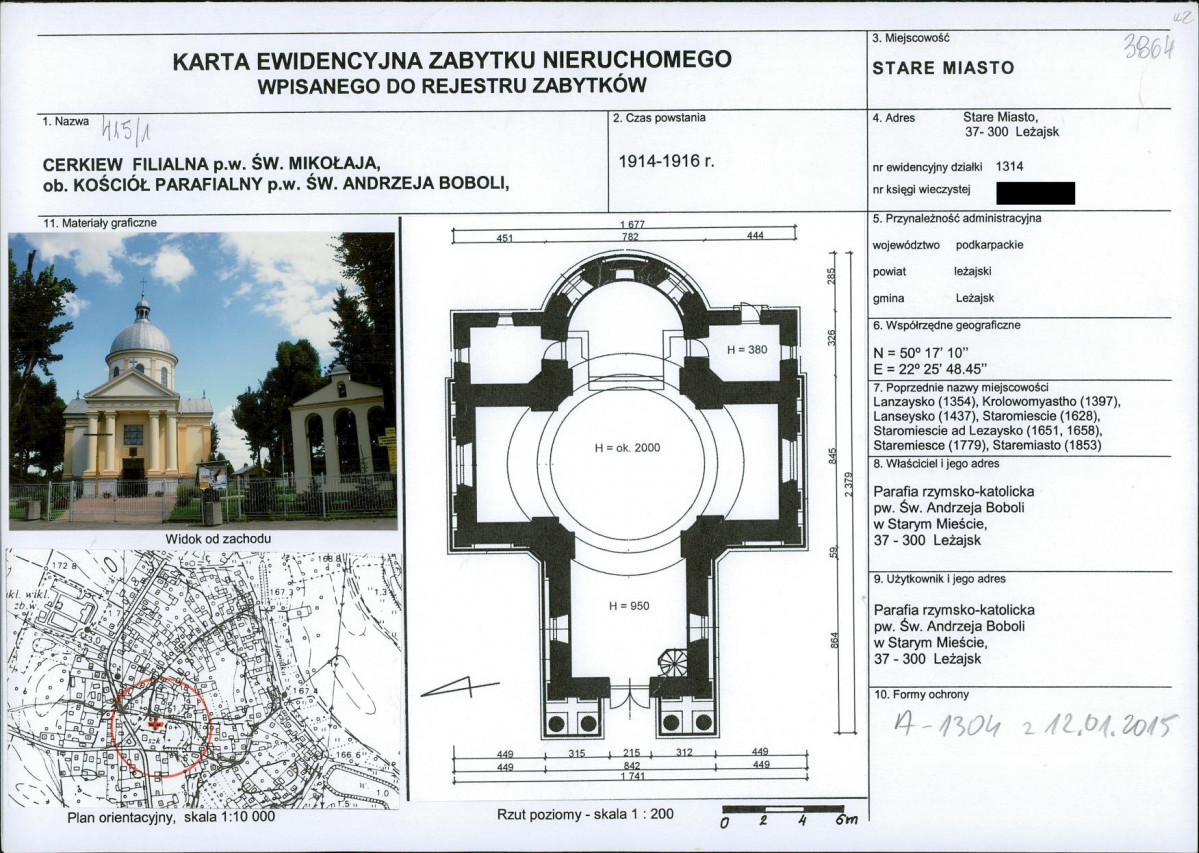
Task: Click the north arrow beside the floor plan
Action: pyautogui.click(x=460, y=689)
